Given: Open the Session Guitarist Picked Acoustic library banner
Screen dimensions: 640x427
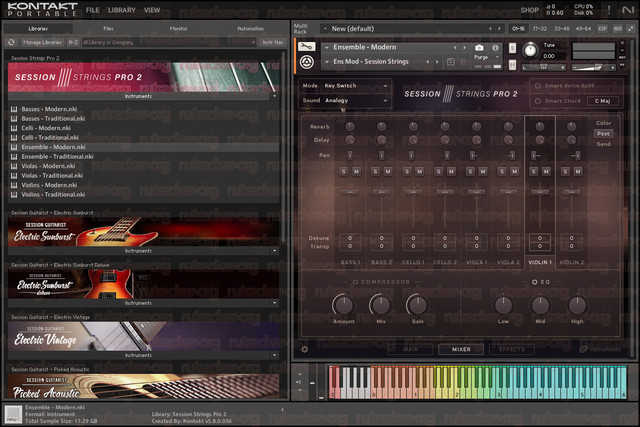Looking at the screenshot, I should point(144,387).
